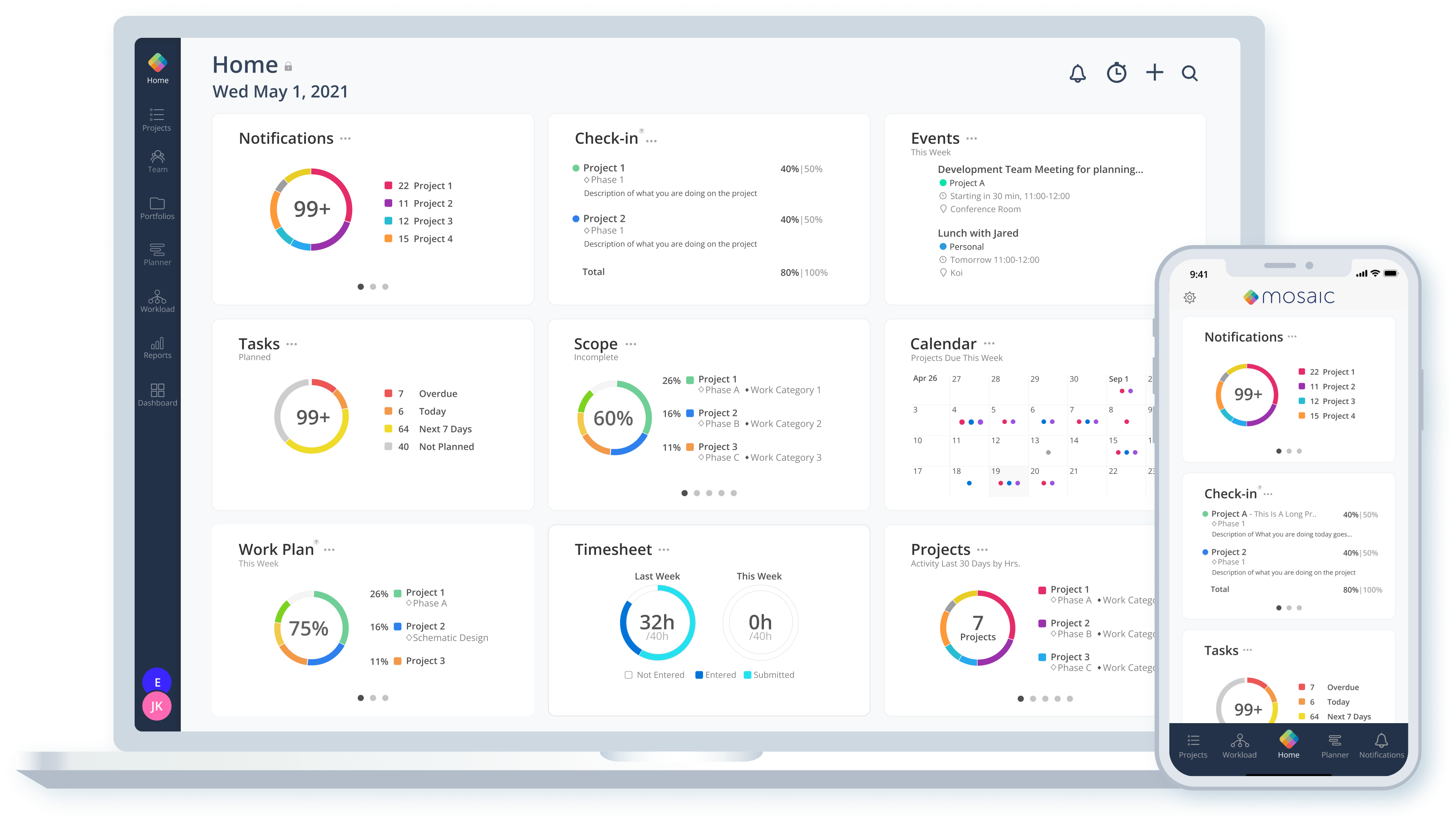The height and width of the screenshot is (823, 1456).
Task: Open Reports from the sidebar
Action: [x=157, y=346]
